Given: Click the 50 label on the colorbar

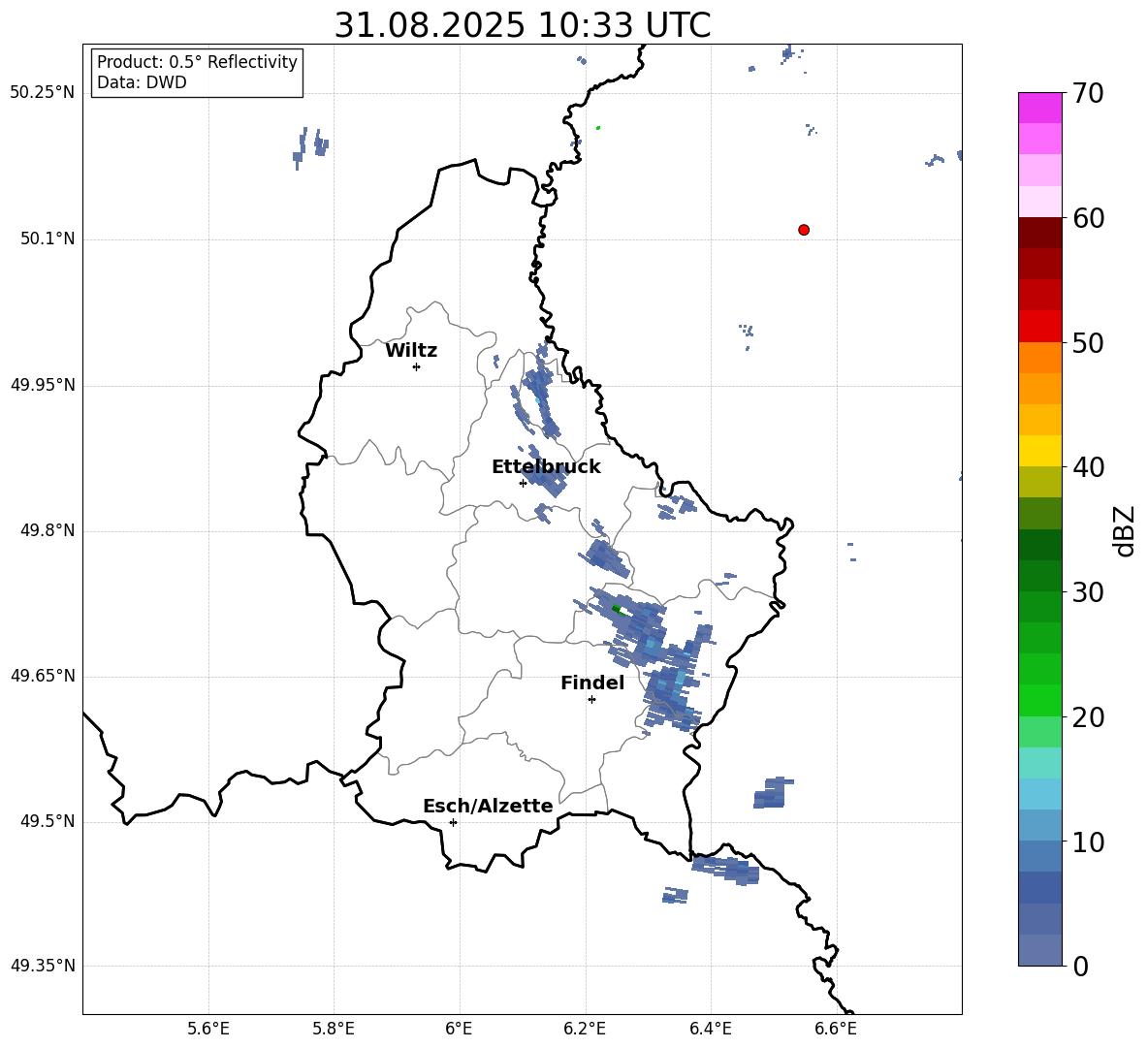Looking at the screenshot, I should point(1087,343).
